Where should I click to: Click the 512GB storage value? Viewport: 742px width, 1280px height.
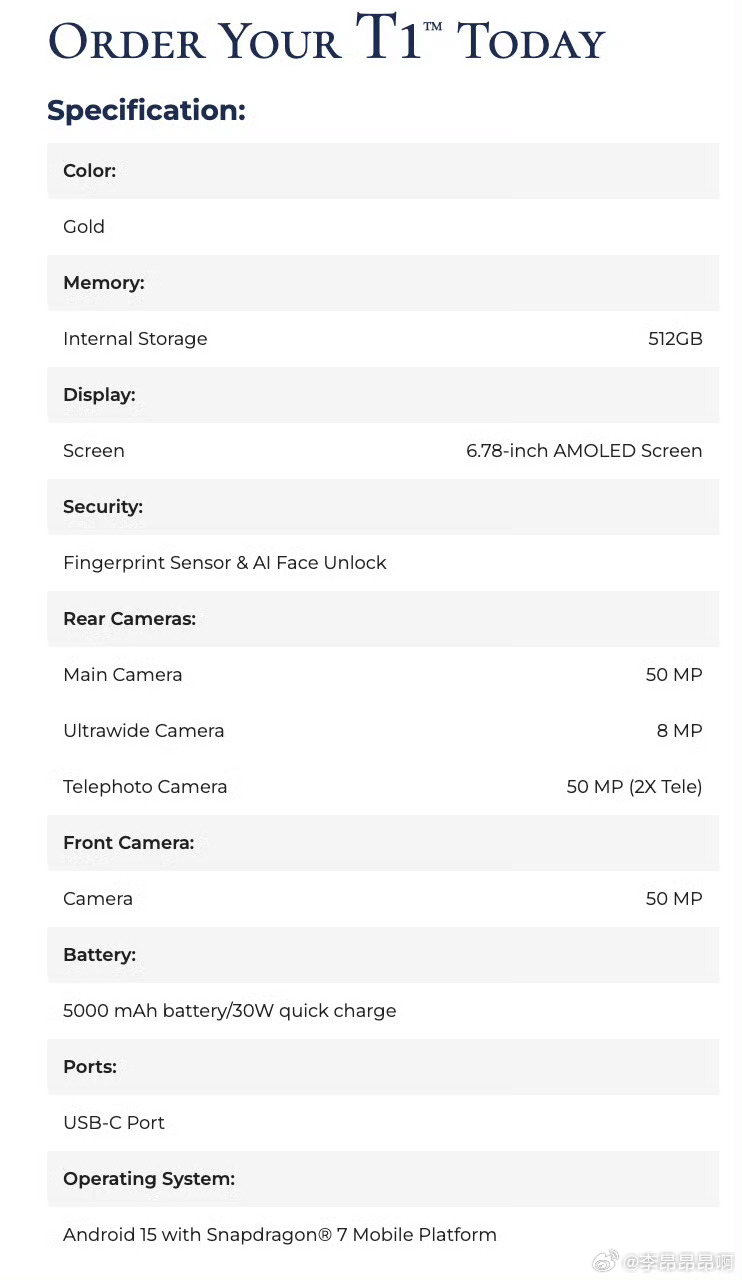pos(675,339)
